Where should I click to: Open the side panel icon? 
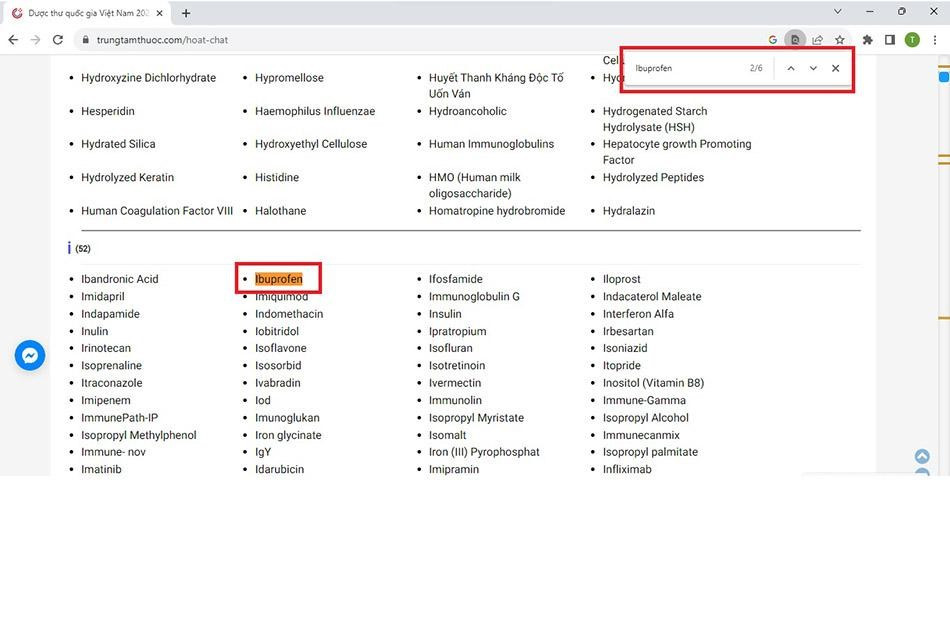point(889,40)
